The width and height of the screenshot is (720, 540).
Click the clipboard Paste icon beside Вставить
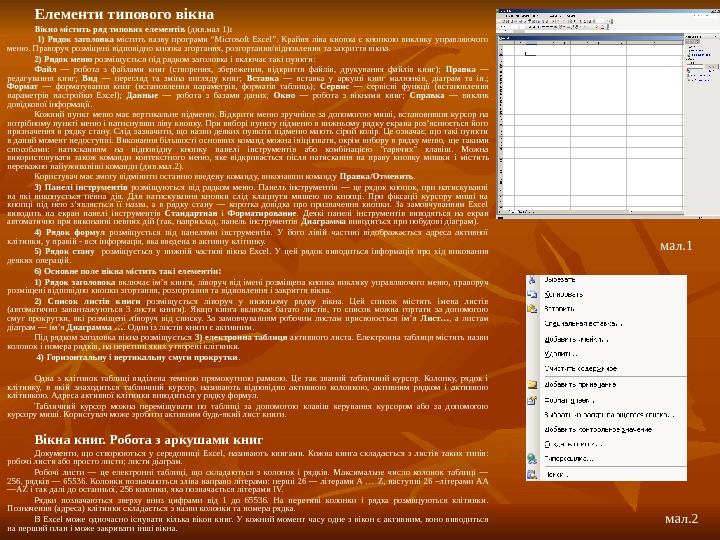(x=532, y=309)
